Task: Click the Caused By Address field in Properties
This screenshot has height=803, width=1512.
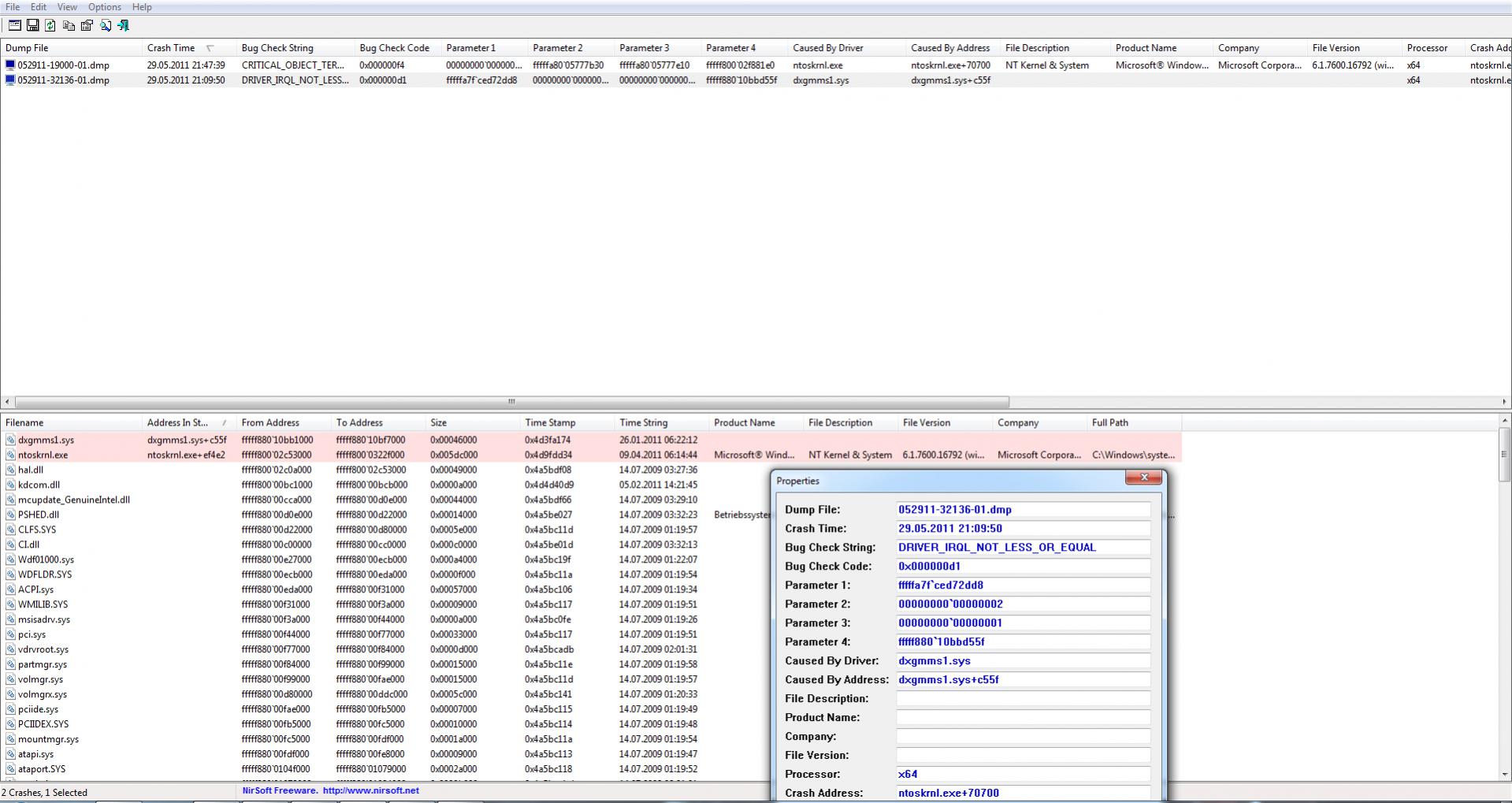Action: [x=1023, y=680]
